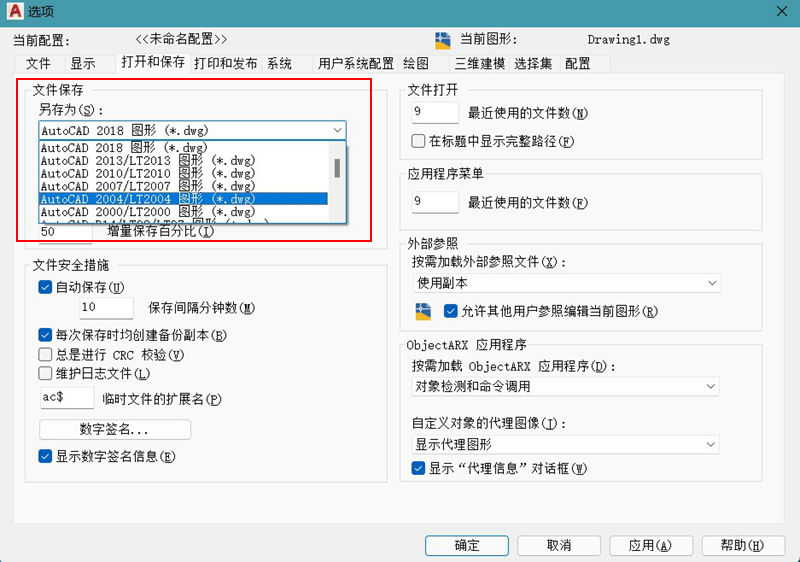
Task: Choose AutoCAD 2013/LT2013 图形 format
Action: (x=184, y=161)
